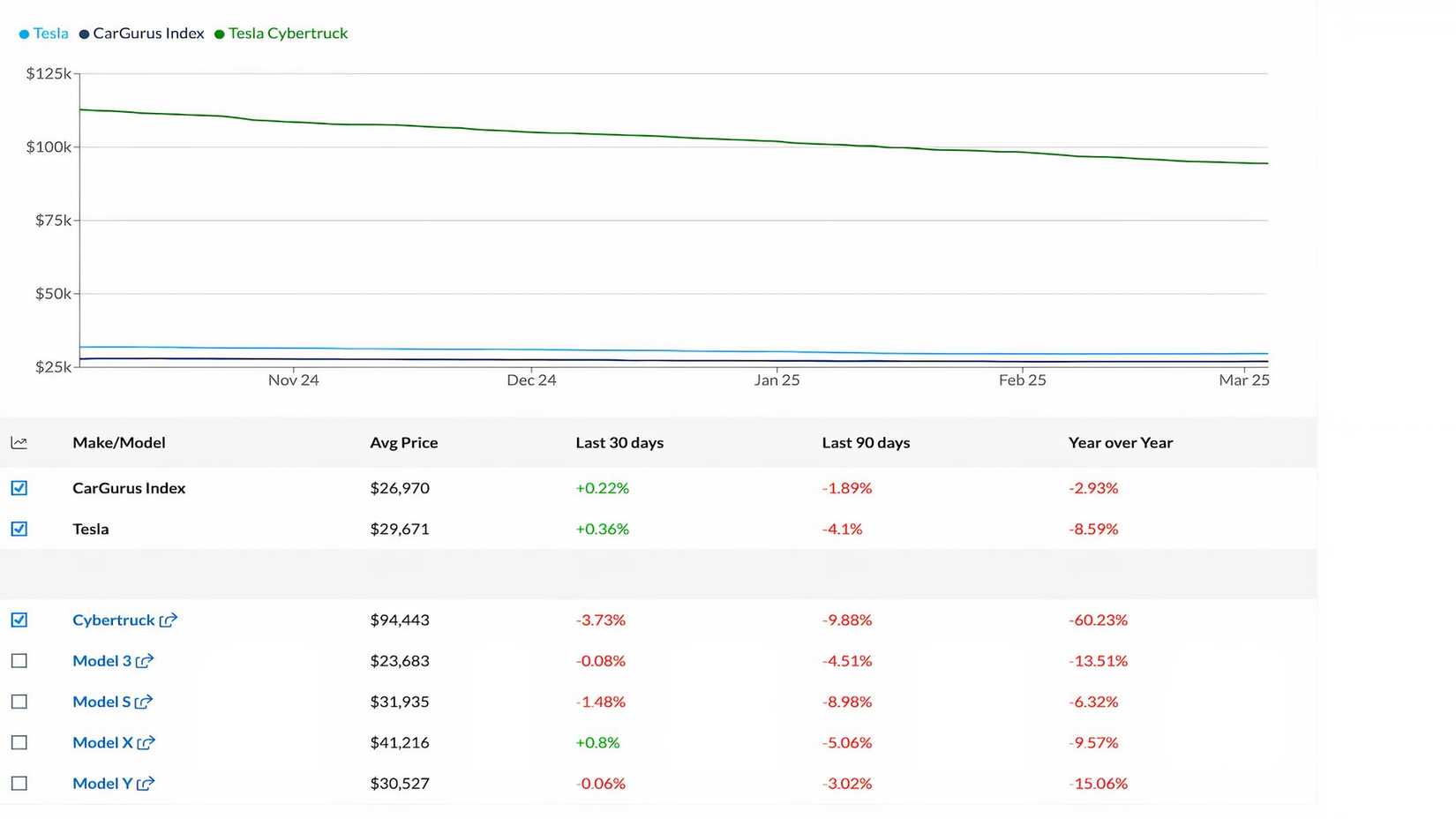The width and height of the screenshot is (1456, 819).
Task: Check the Model X checkbox
Action: point(19,743)
